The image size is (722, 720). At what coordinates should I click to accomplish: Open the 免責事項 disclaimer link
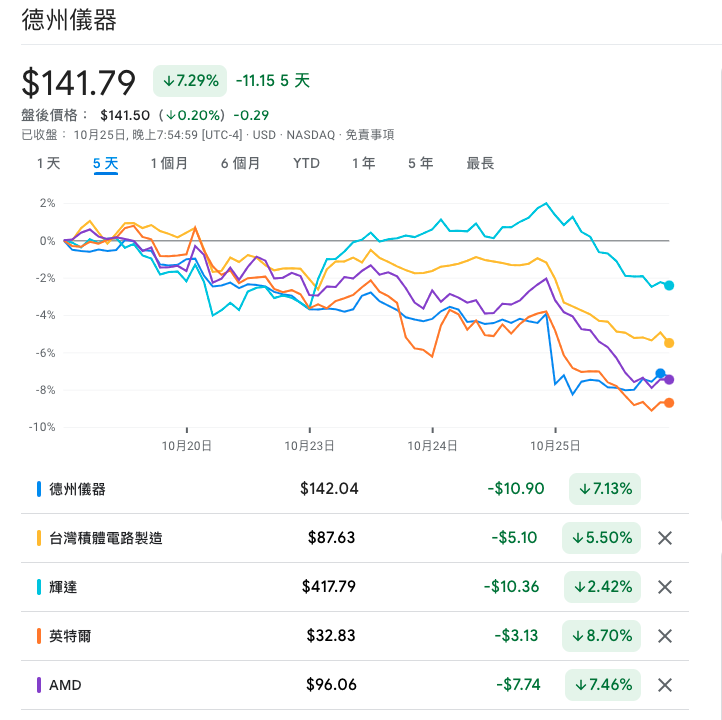pyautogui.click(x=370, y=135)
